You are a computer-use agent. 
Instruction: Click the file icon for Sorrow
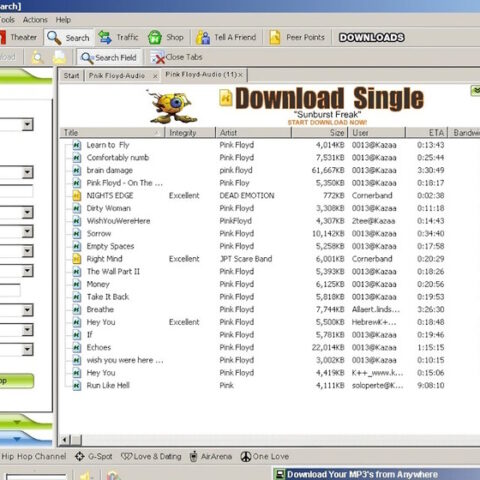click(77, 234)
